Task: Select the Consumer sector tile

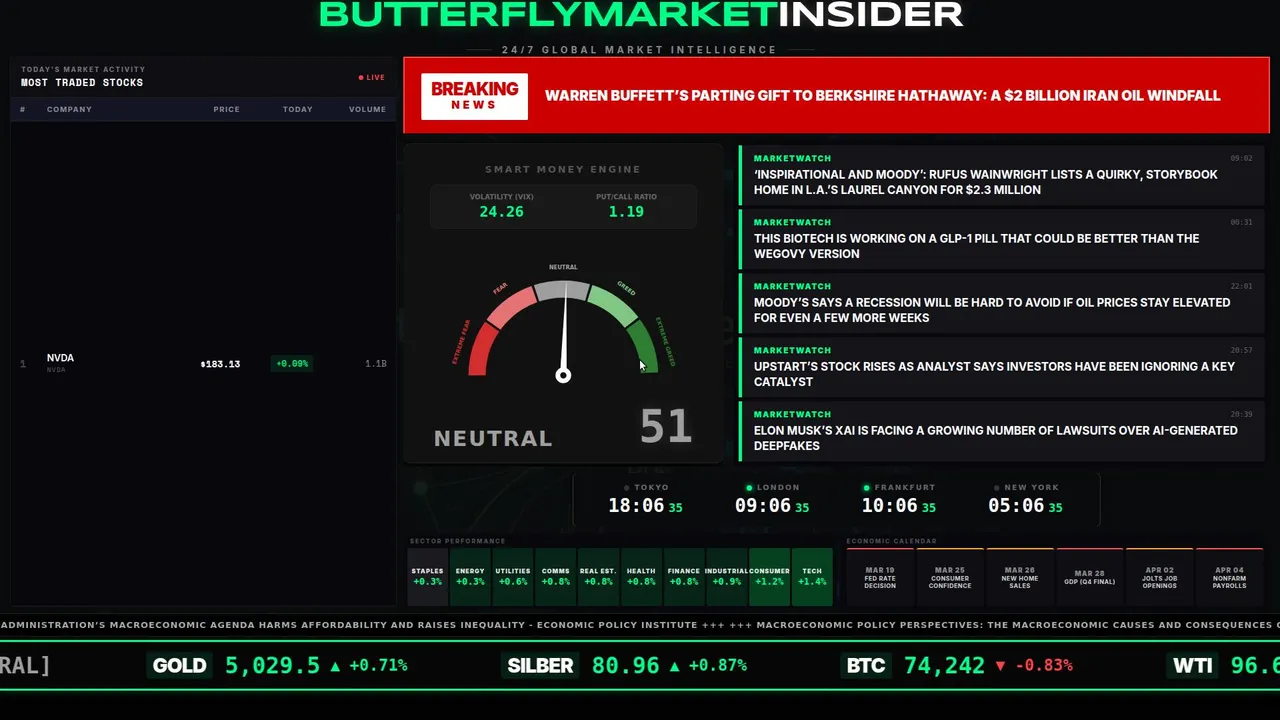Action: tap(769, 577)
